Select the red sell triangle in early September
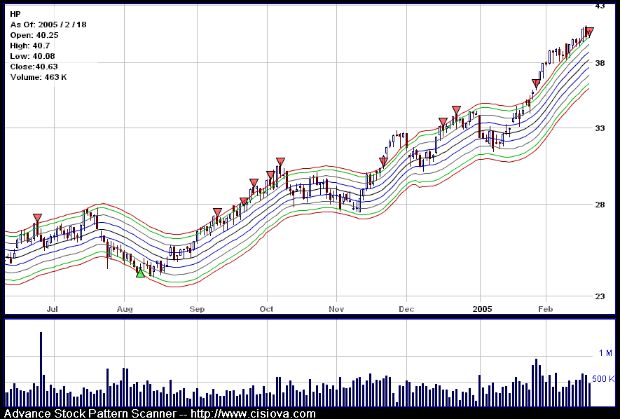 tap(217, 212)
